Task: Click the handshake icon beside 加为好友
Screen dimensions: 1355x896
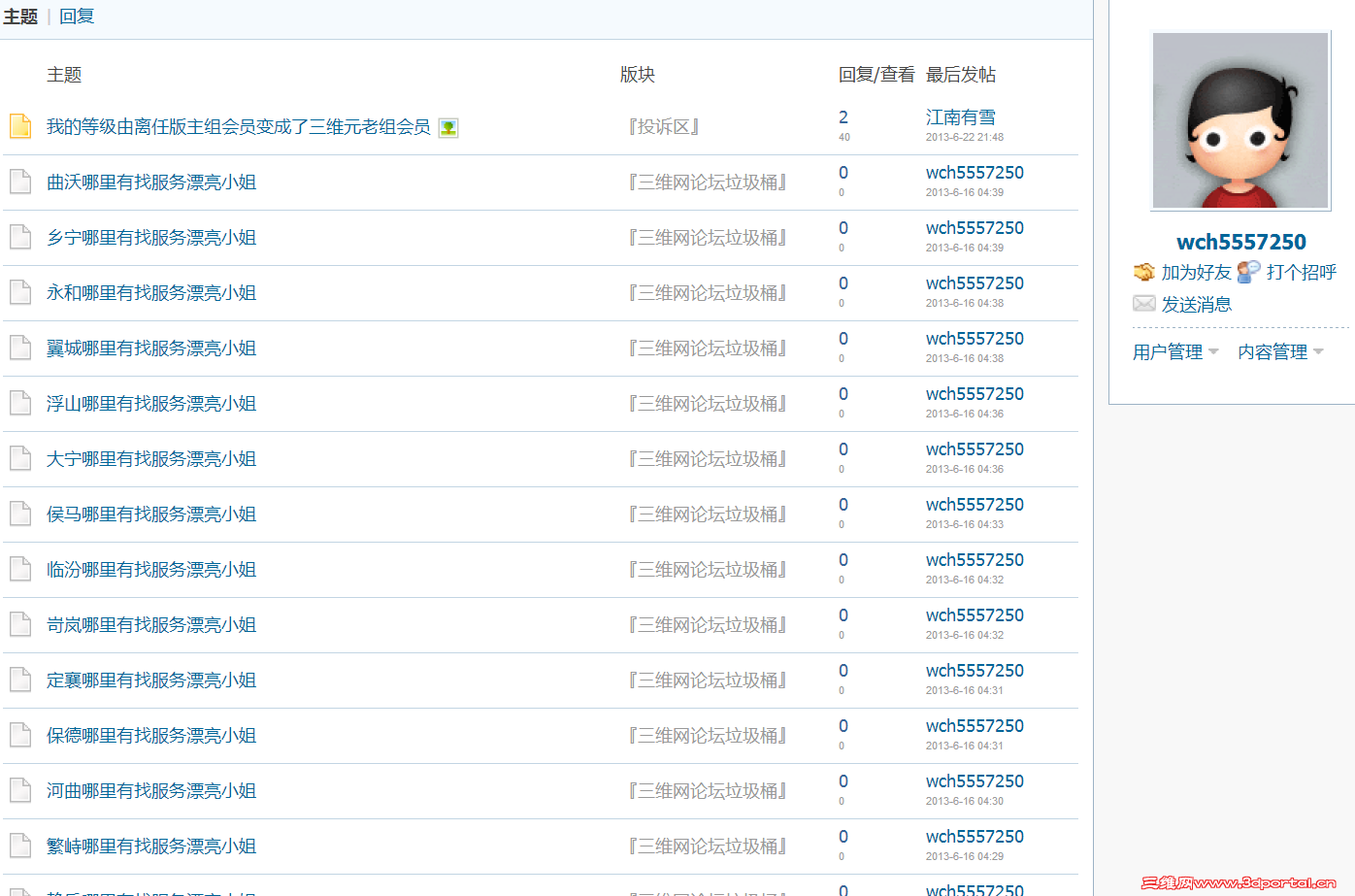Action: tap(1143, 273)
